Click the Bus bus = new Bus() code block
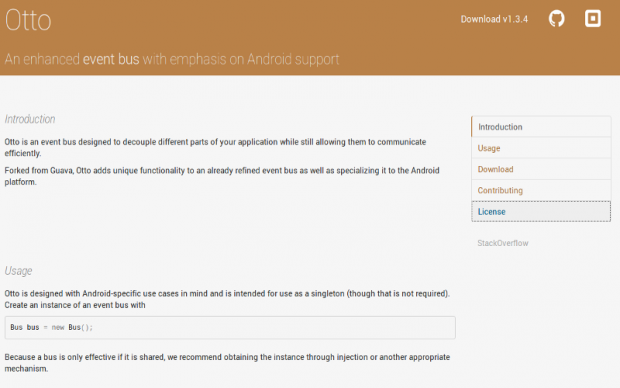The image size is (620, 388). coord(230,327)
